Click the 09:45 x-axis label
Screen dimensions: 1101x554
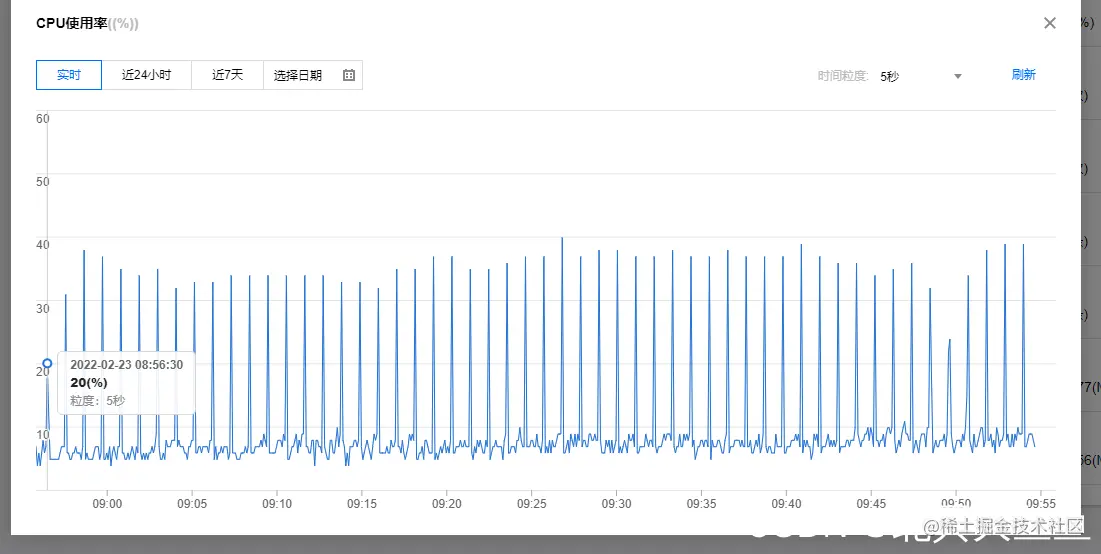pyautogui.click(x=871, y=504)
